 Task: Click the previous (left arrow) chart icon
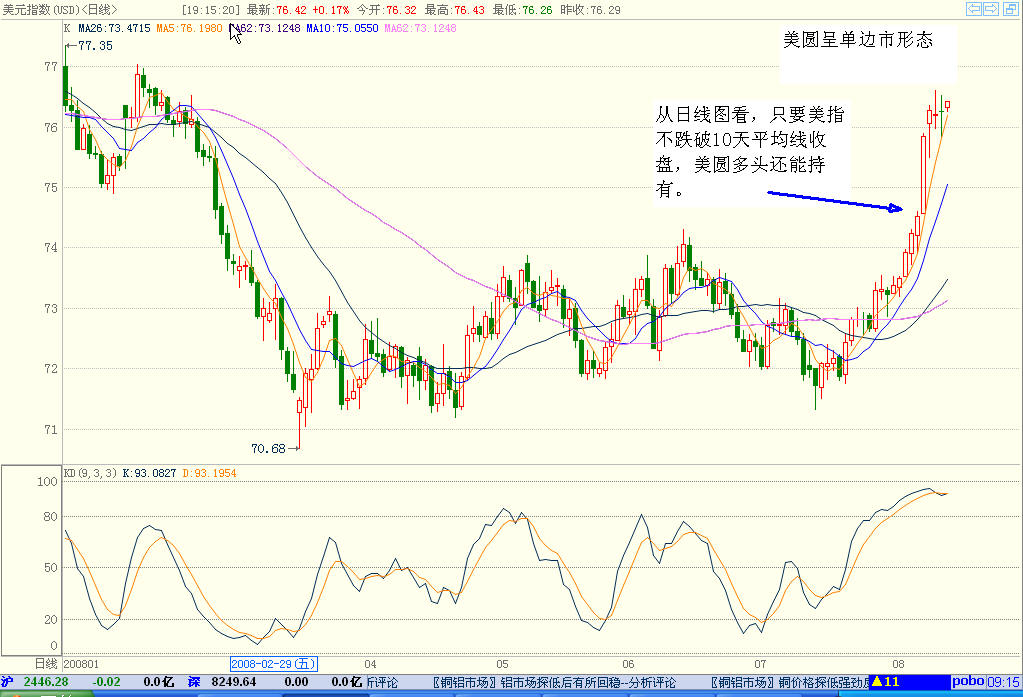click(x=974, y=8)
